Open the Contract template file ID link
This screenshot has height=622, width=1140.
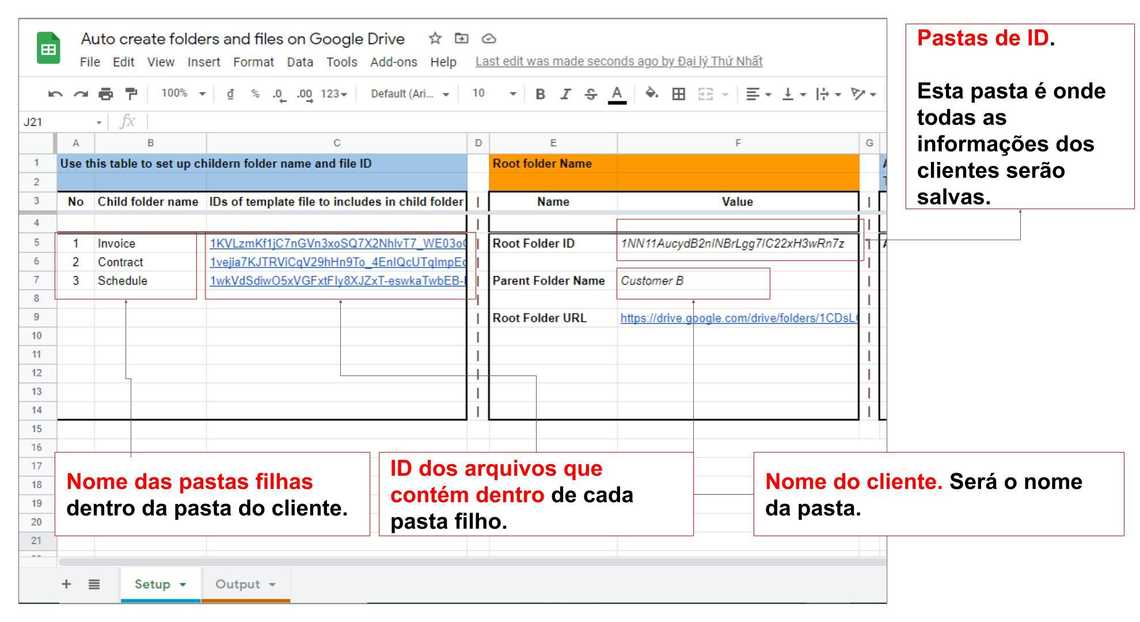[338, 262]
